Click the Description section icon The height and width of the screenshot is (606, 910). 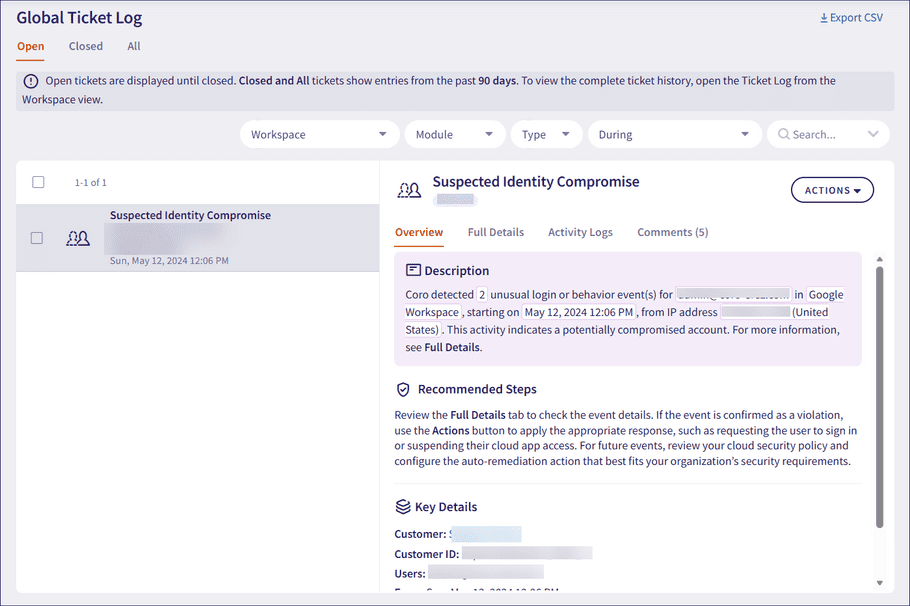[413, 270]
